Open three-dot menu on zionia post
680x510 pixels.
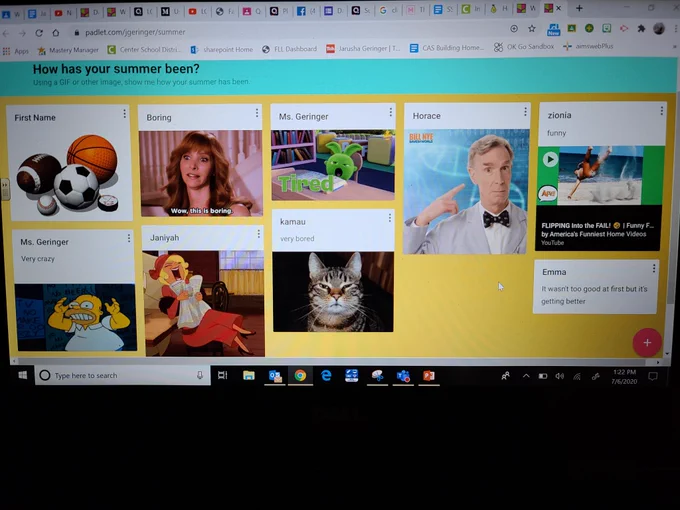pyautogui.click(x=661, y=111)
